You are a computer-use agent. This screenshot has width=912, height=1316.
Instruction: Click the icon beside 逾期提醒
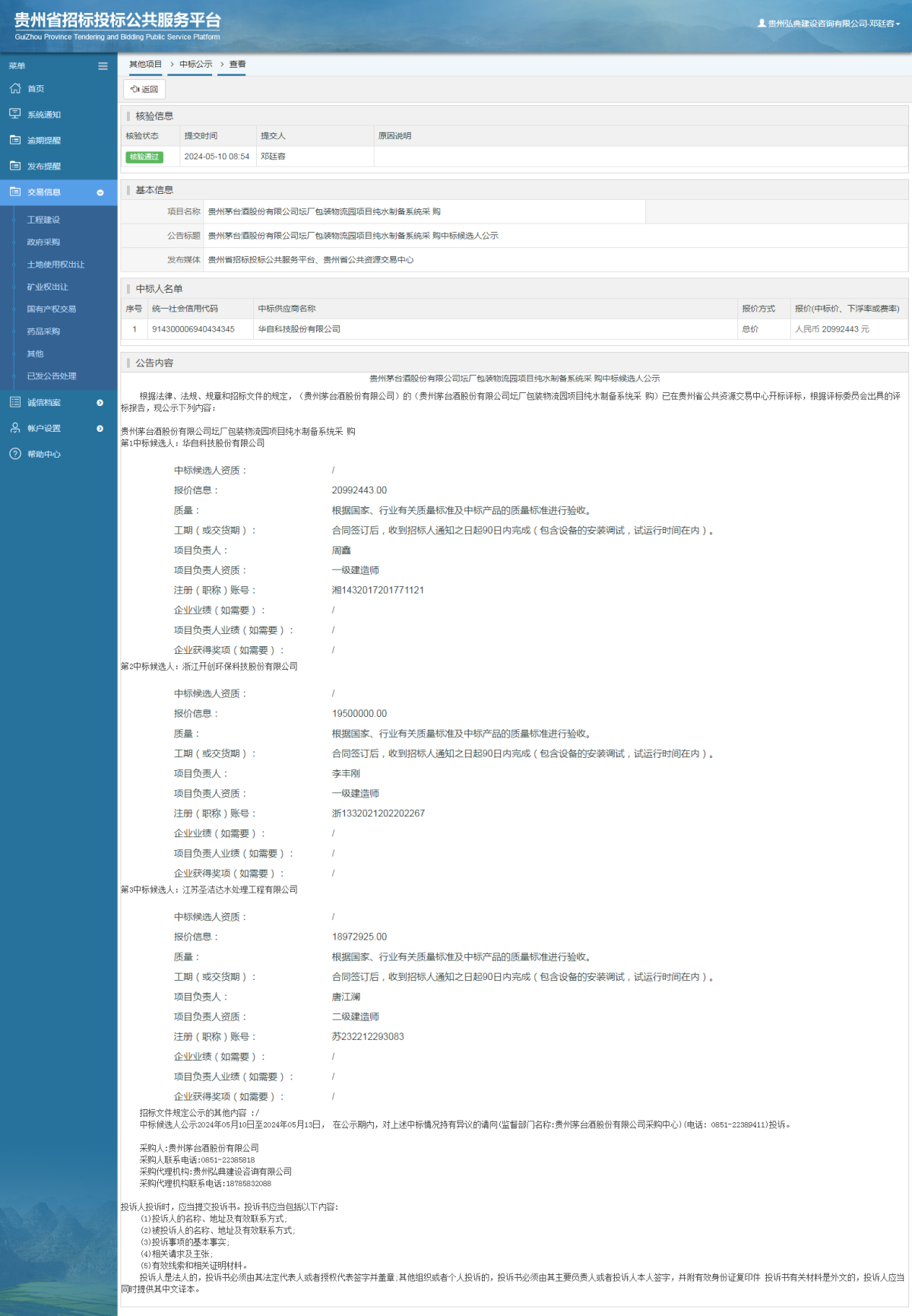[x=15, y=140]
